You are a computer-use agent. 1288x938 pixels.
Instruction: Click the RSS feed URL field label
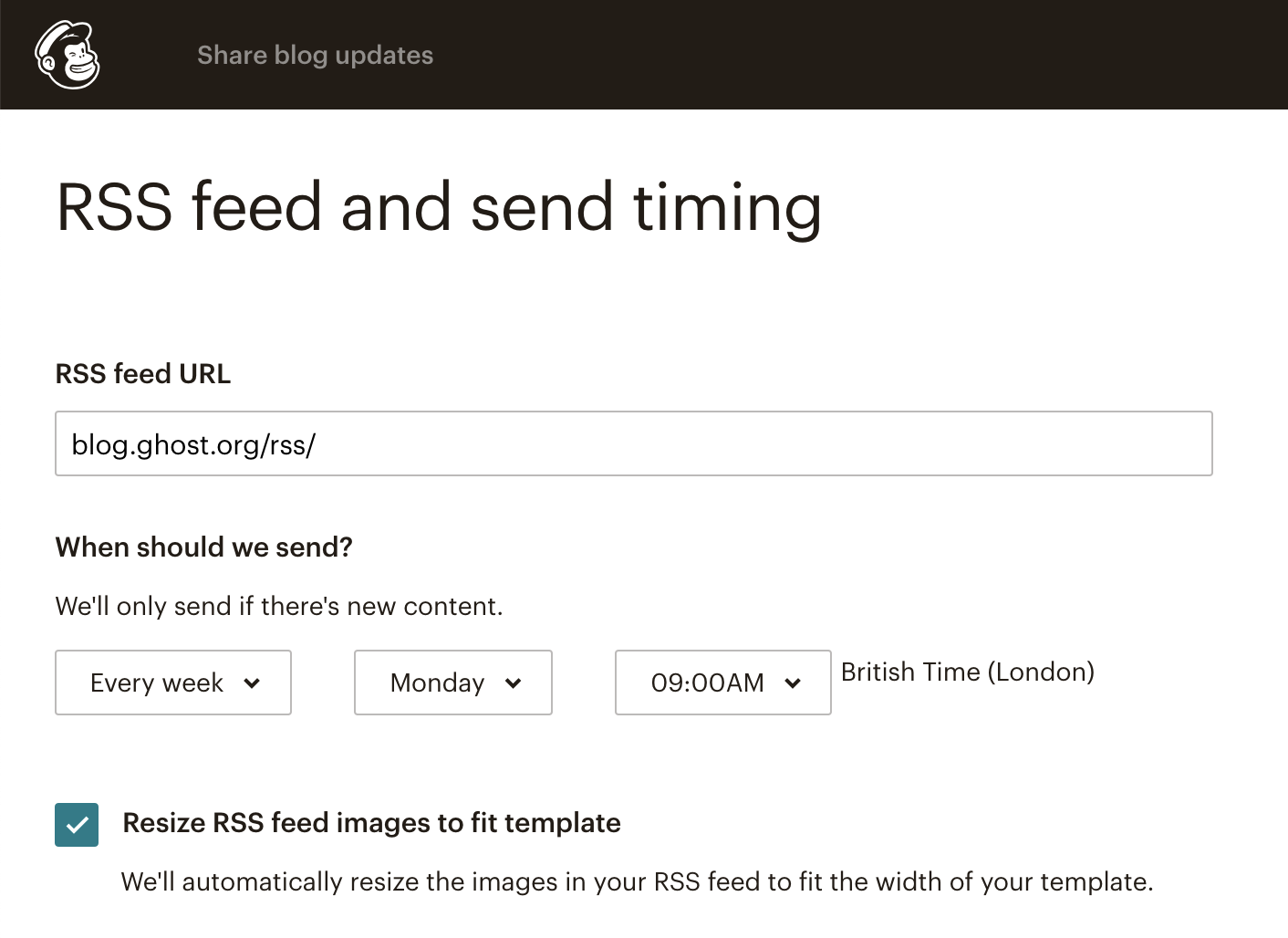[143, 374]
